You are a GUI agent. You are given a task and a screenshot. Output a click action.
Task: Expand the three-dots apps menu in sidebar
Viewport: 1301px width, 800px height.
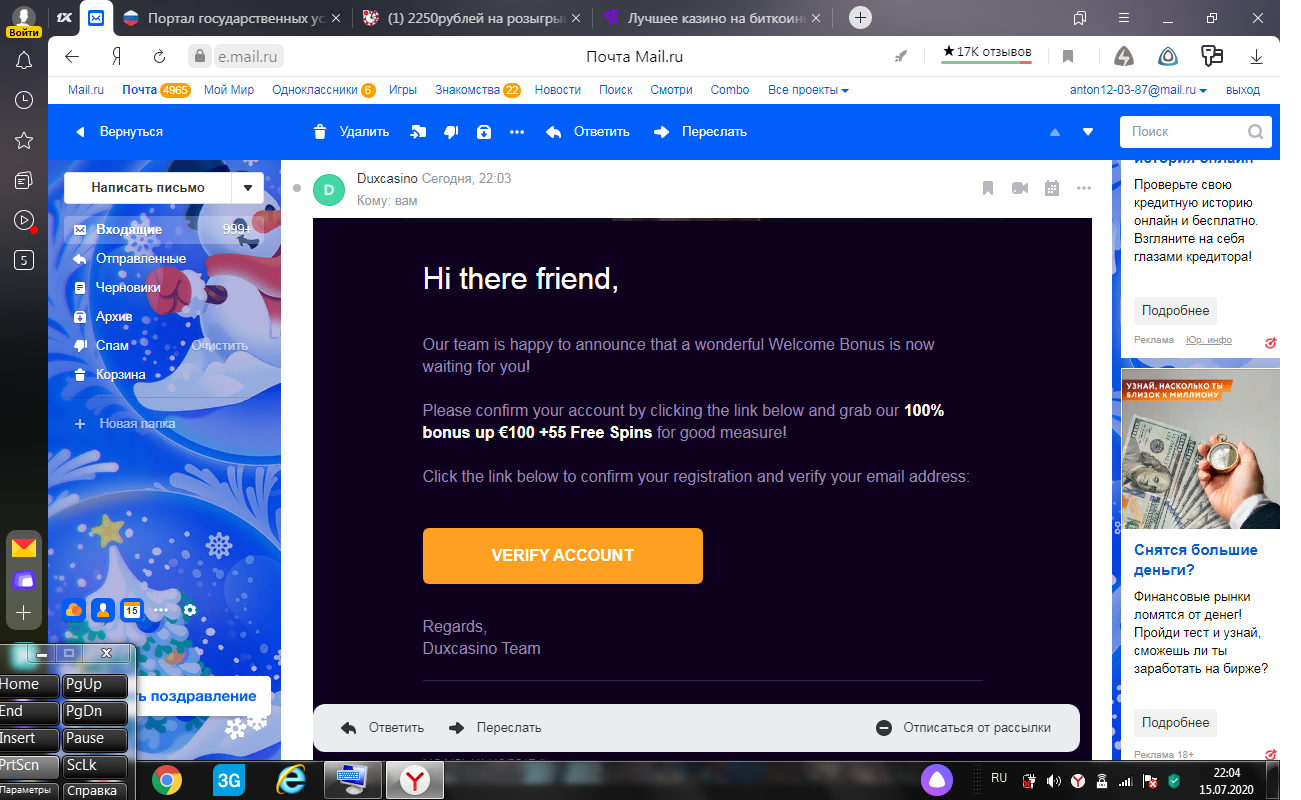160,610
